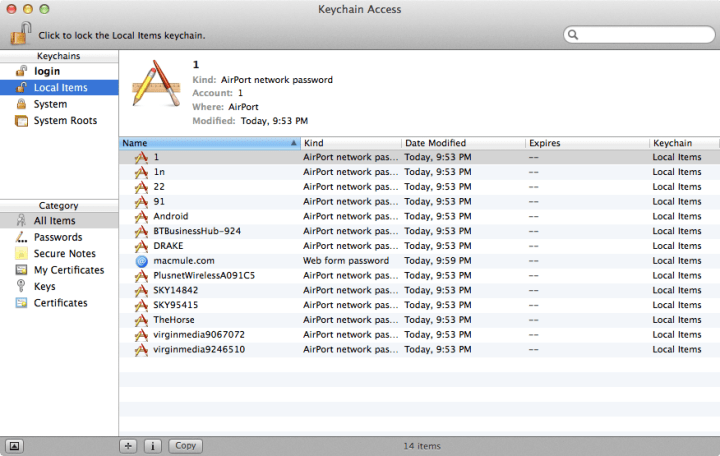
Task: Show the Keys category
Action: click(x=59, y=287)
